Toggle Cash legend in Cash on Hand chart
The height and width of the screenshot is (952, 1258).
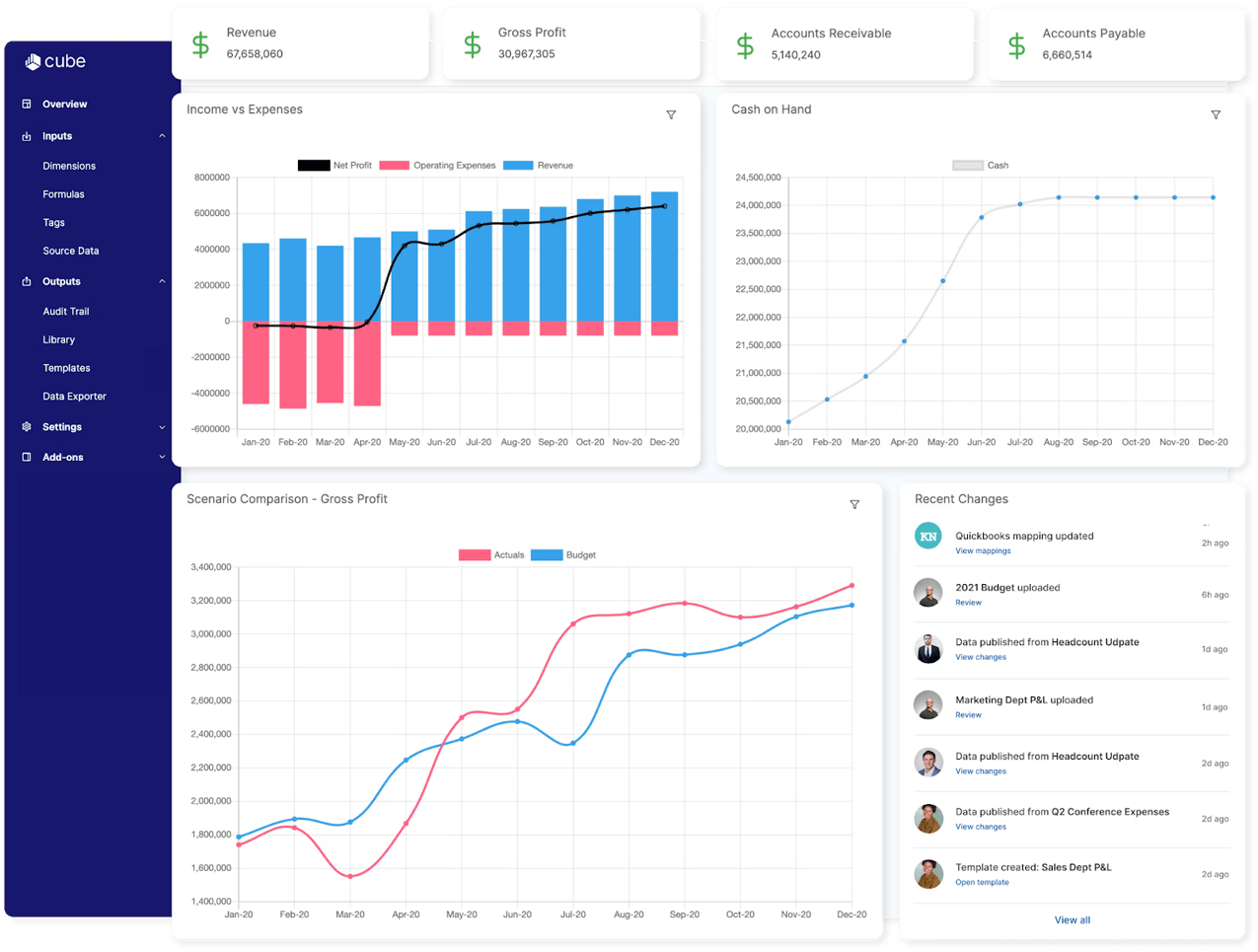pyautogui.click(x=980, y=166)
